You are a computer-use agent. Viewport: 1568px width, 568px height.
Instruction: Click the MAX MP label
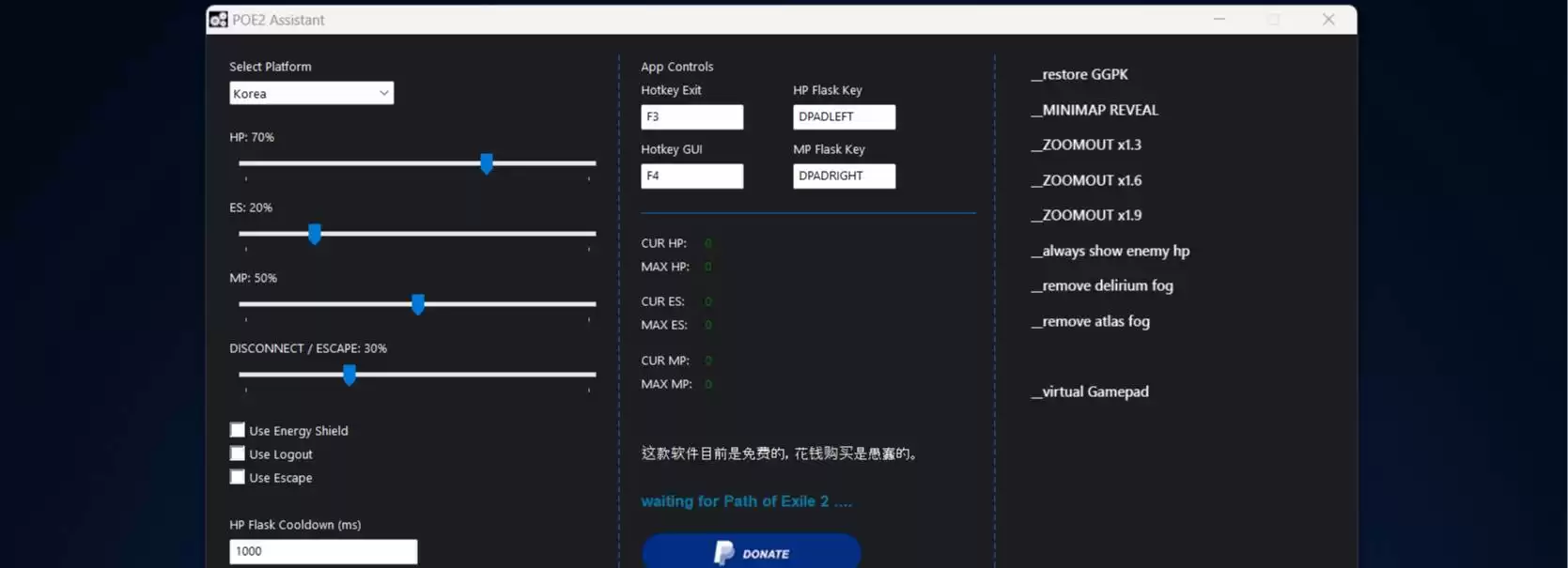click(667, 384)
